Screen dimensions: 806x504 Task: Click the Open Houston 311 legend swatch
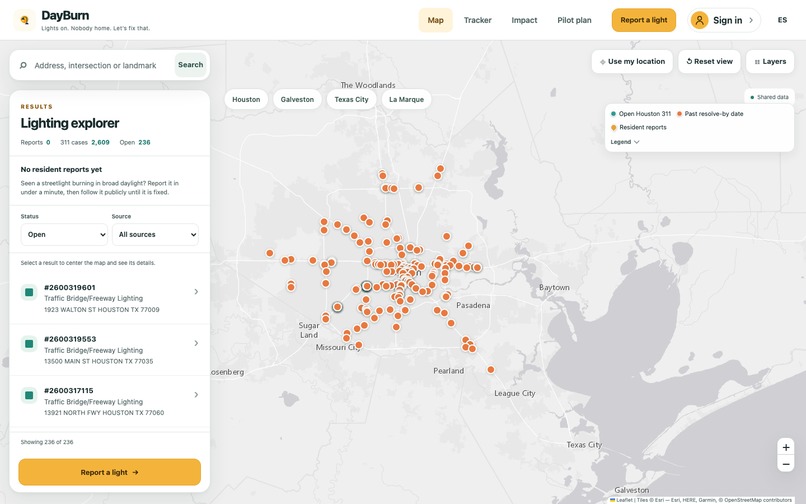613,114
